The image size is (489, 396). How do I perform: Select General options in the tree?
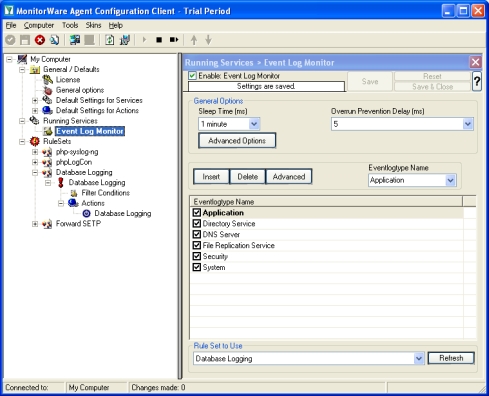tap(80, 90)
